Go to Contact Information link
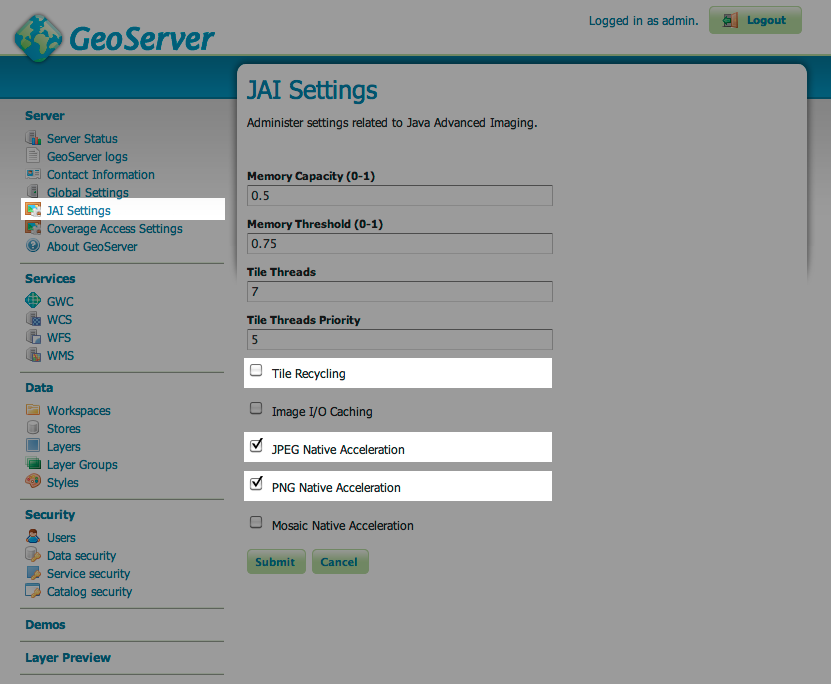This screenshot has height=684, width=831. click(101, 174)
